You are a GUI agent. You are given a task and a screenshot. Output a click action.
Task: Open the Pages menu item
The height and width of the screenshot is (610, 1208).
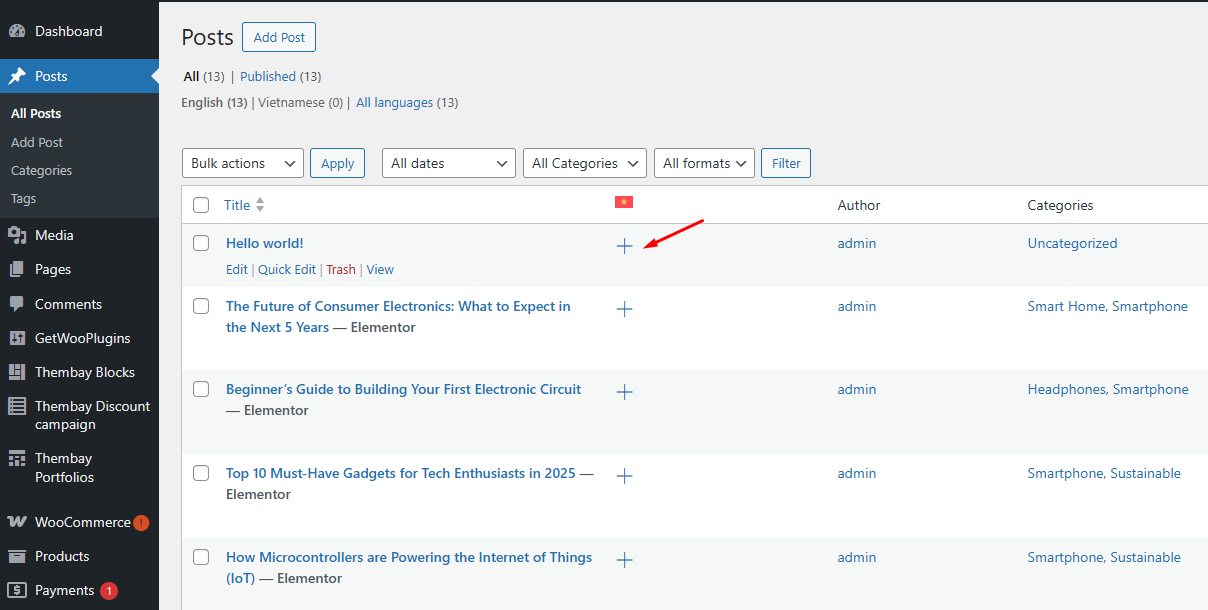point(52,269)
